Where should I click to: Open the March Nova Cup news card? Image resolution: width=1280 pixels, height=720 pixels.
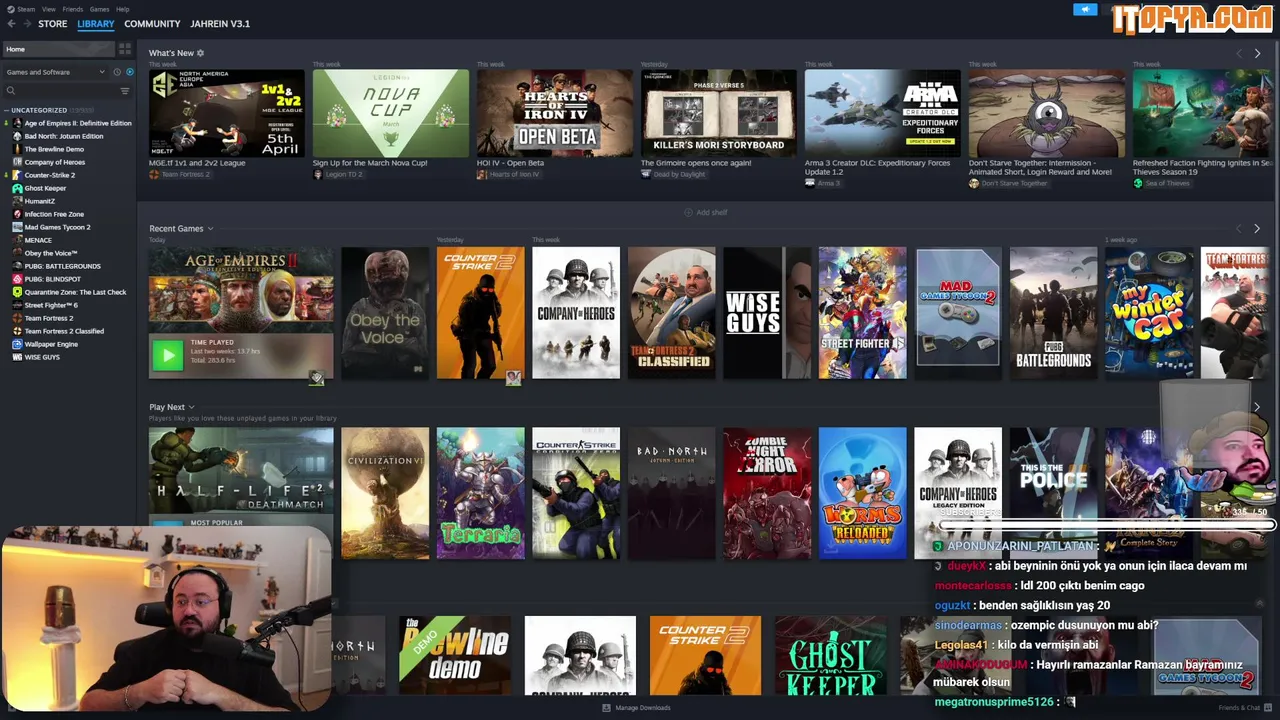(391, 113)
